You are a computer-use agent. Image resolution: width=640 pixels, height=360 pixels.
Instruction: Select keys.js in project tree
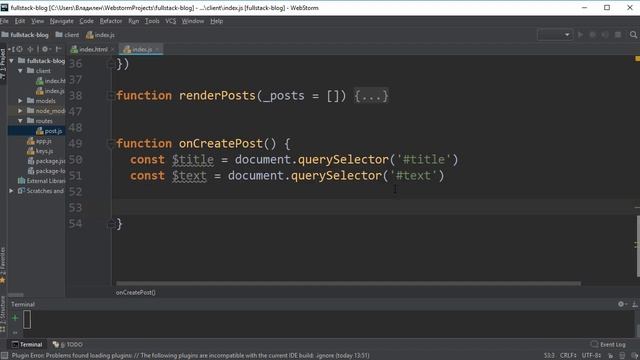(x=40, y=151)
